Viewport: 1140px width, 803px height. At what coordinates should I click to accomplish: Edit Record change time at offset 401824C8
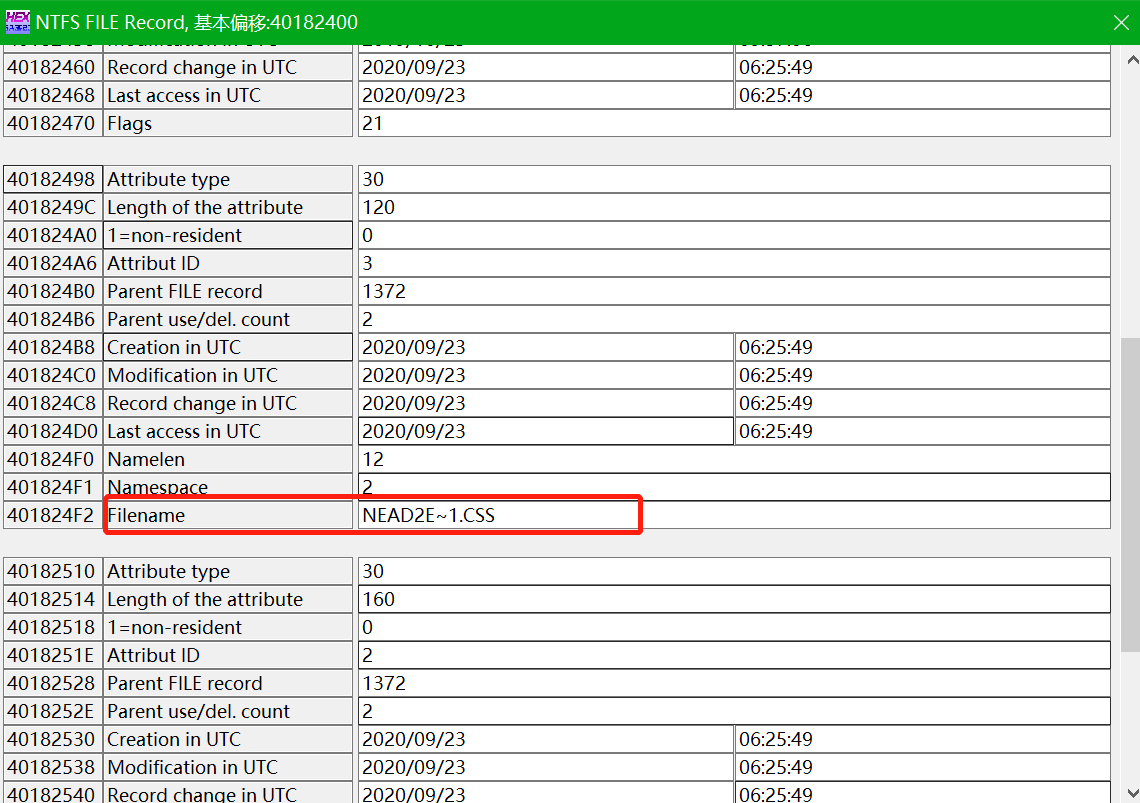click(x=923, y=404)
